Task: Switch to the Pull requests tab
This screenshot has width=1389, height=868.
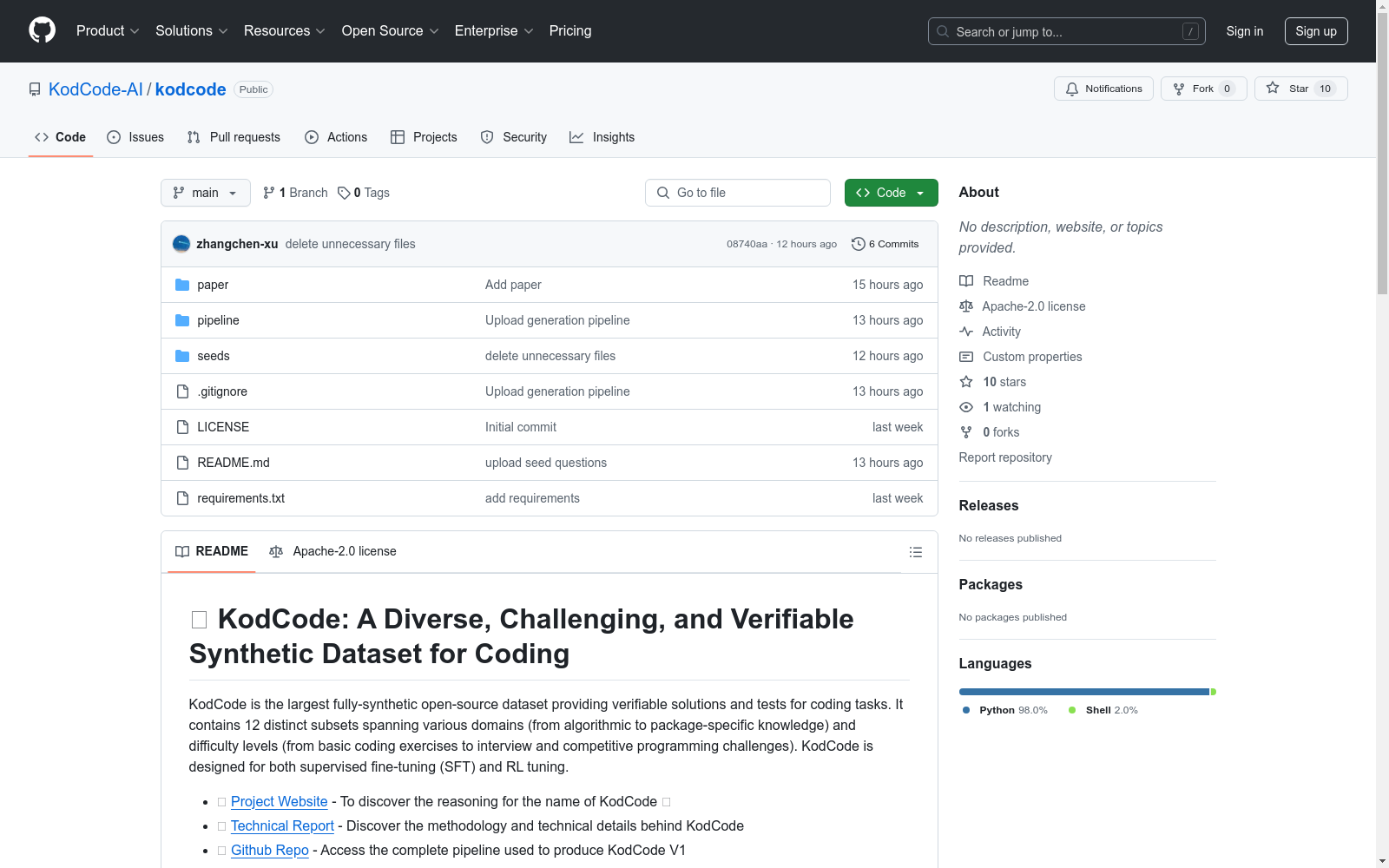Action: tap(234, 137)
